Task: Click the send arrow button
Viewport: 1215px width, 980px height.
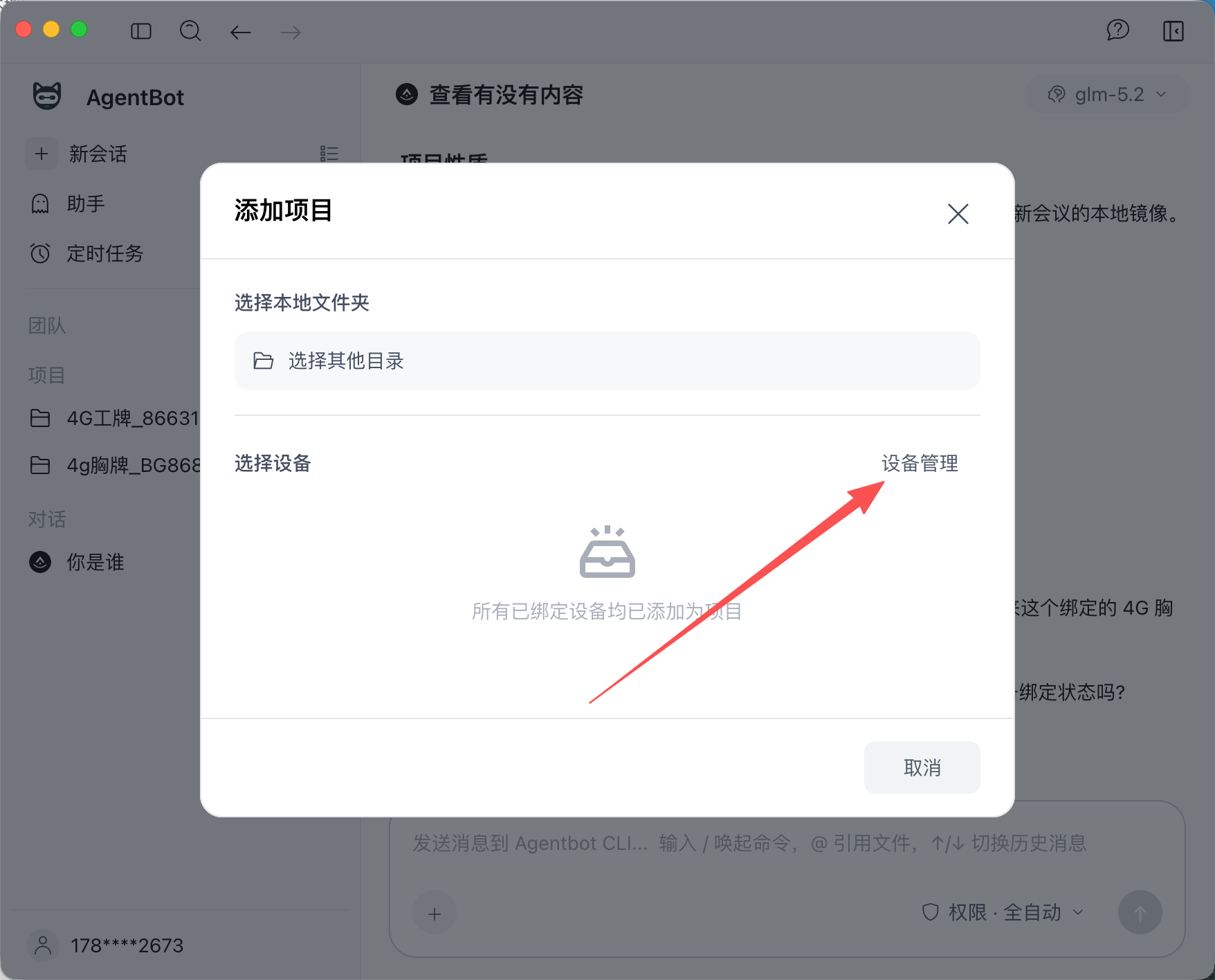Action: tap(1140, 912)
